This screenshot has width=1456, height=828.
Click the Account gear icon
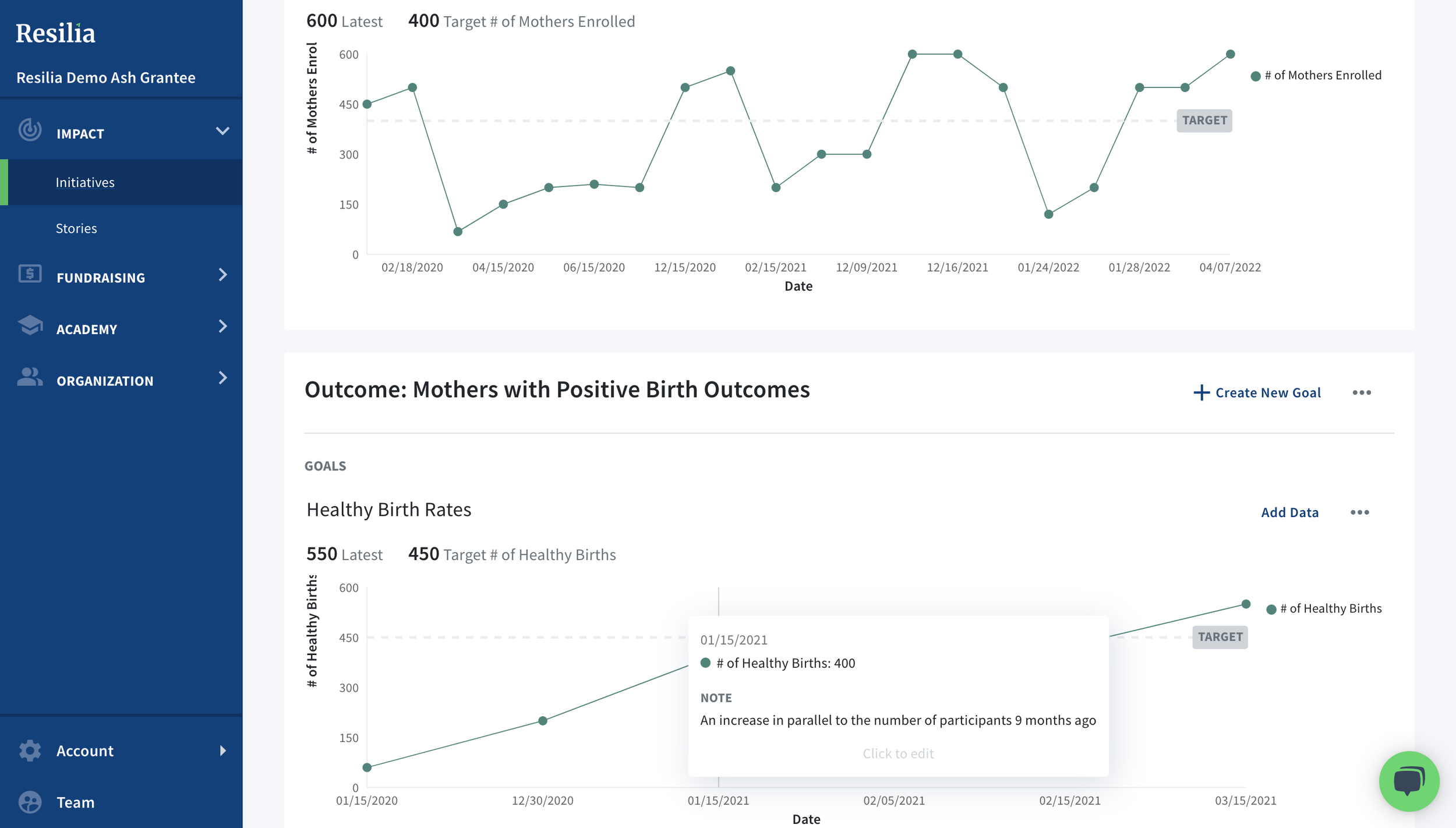[x=30, y=751]
